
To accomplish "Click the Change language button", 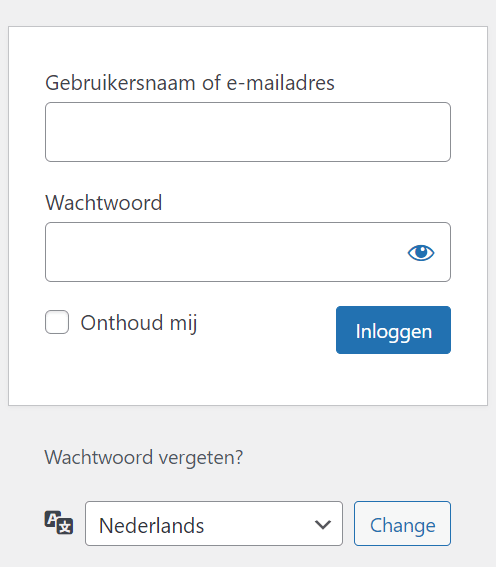I will [402, 523].
